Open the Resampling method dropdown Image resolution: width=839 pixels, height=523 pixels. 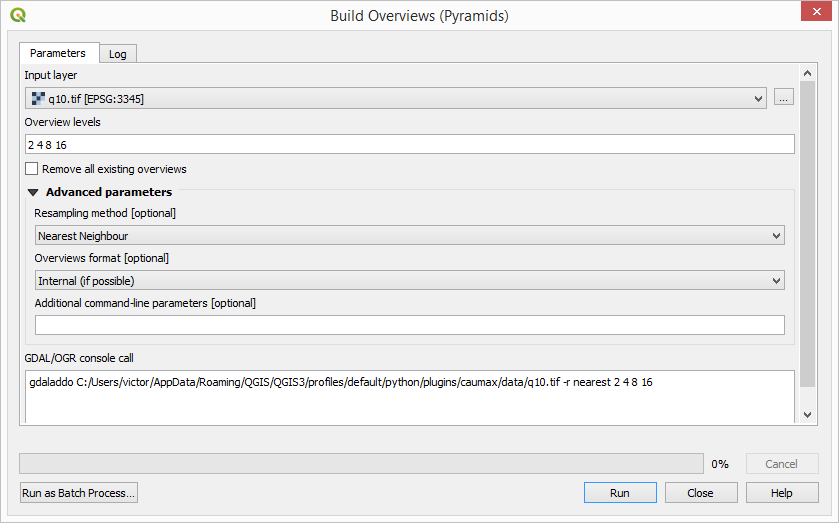(x=410, y=236)
